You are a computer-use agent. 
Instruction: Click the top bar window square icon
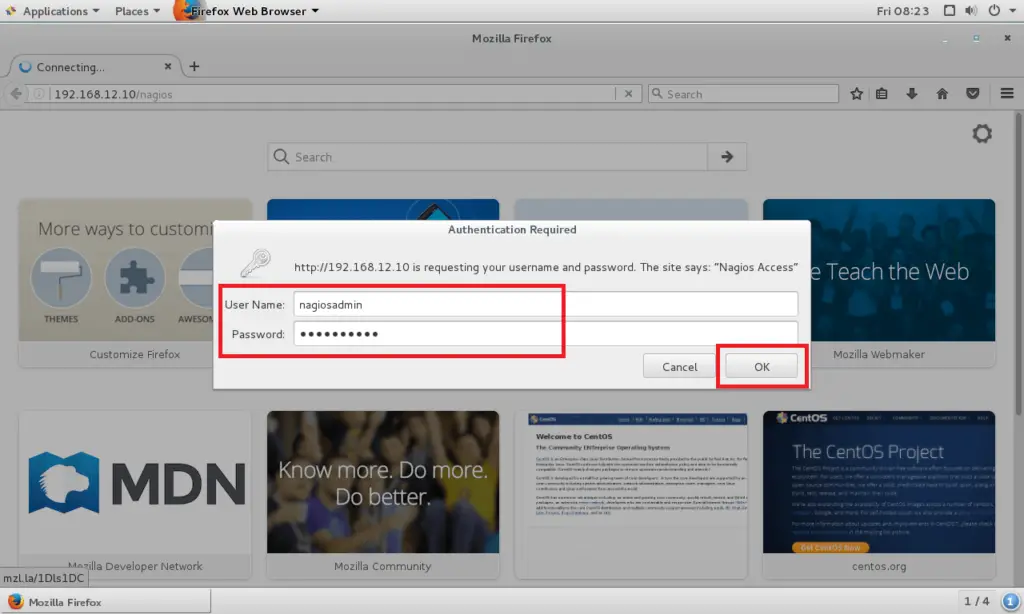click(949, 11)
